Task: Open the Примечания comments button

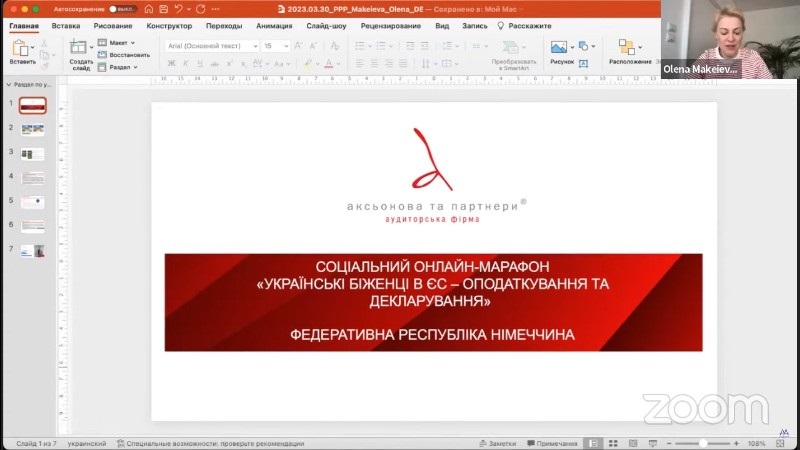Action: [552, 443]
